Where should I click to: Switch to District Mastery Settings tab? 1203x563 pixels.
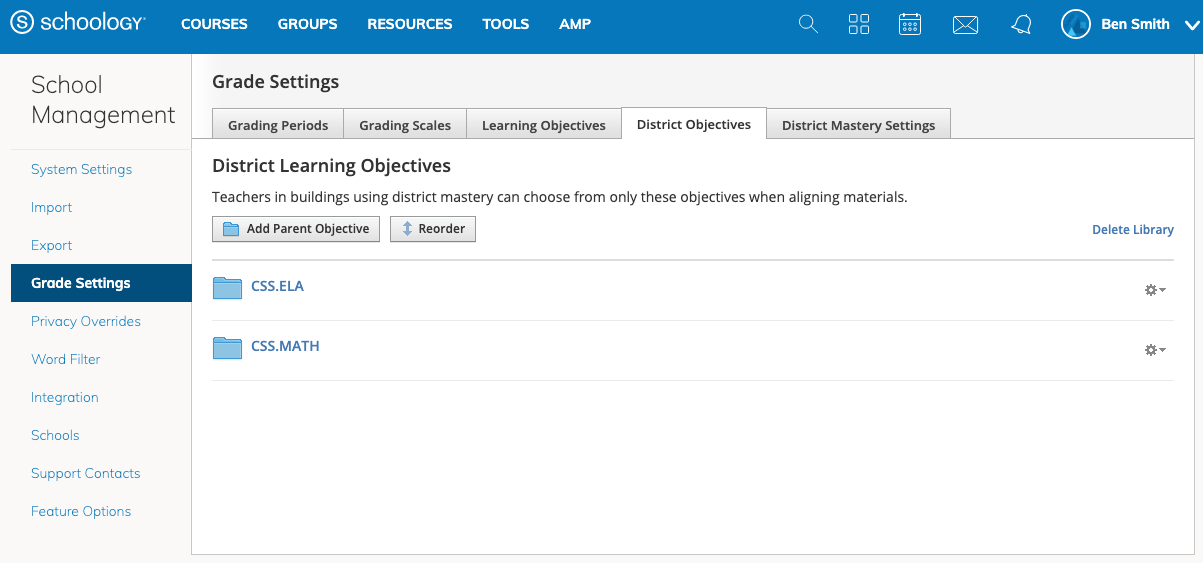click(858, 125)
